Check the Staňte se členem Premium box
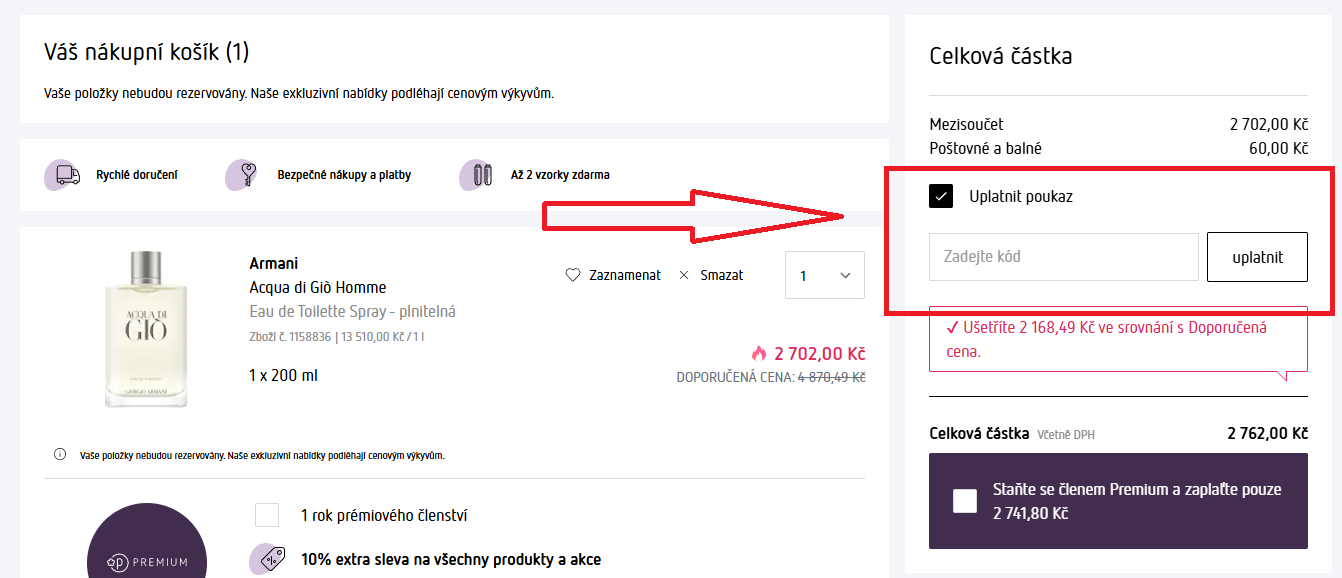 (965, 501)
